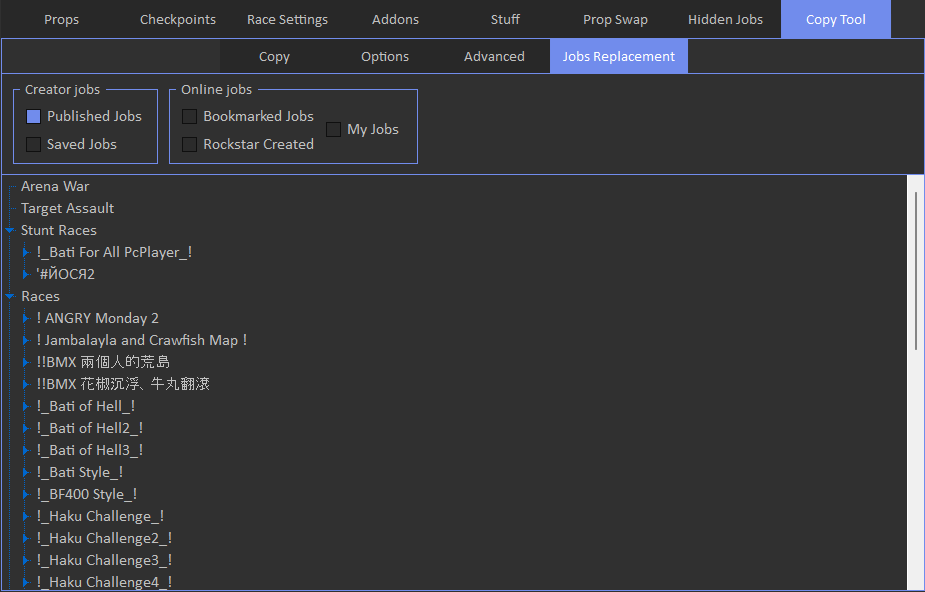Open the Checkpoints tab
This screenshot has height=592, width=925.
(178, 19)
